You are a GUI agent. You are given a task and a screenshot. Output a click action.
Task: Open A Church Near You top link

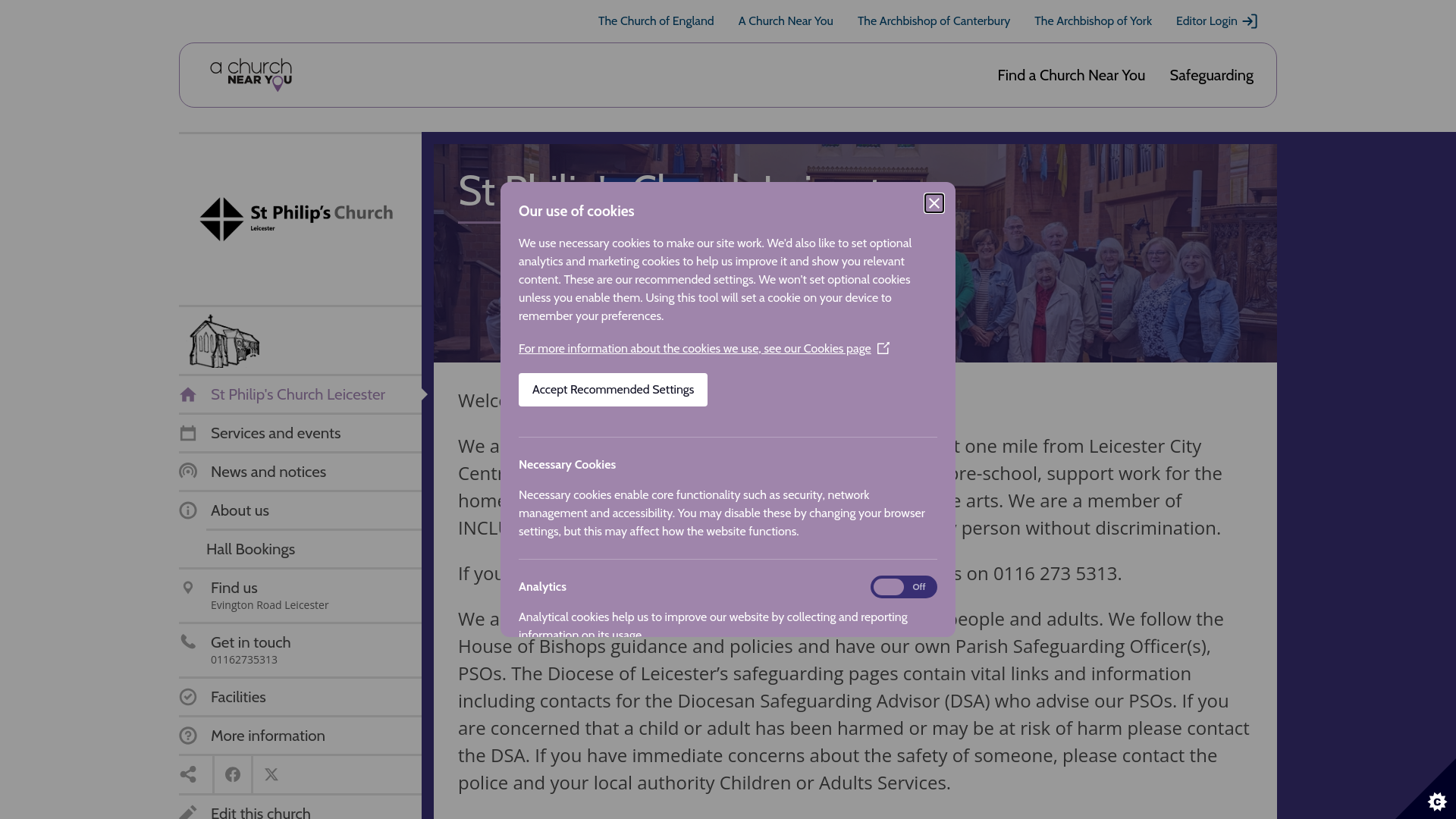click(x=786, y=21)
